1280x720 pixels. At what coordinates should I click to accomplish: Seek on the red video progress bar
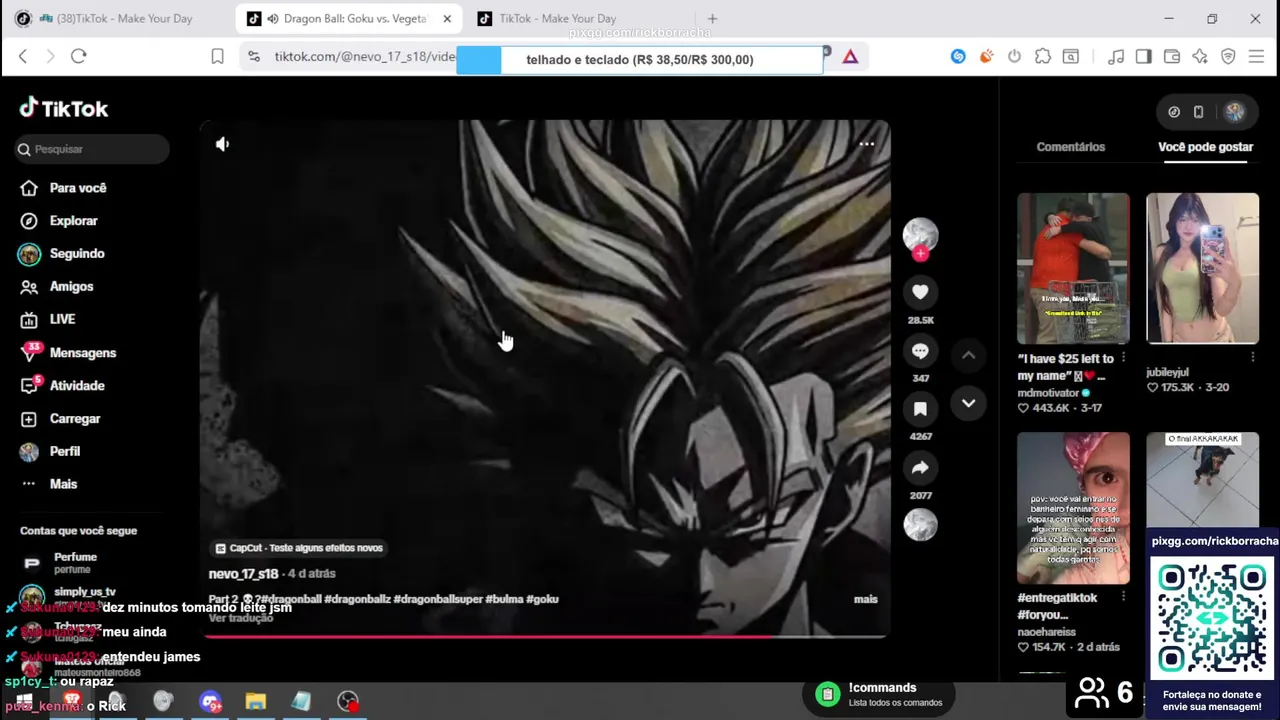click(547, 636)
